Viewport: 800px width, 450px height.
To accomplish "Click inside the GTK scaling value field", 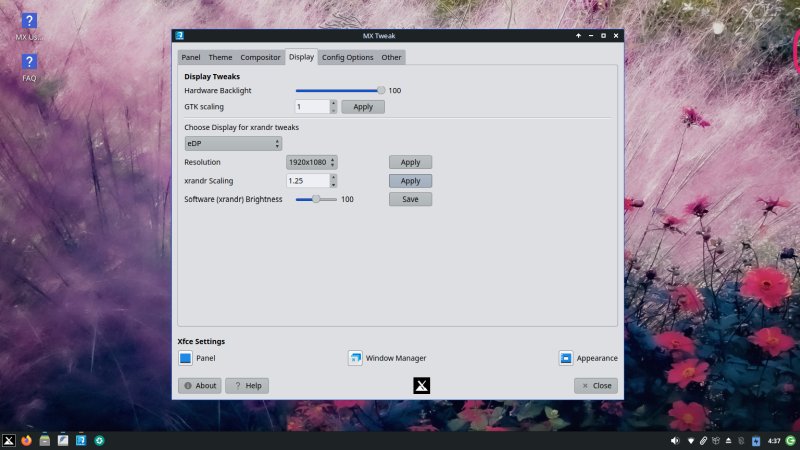I will click(312, 107).
